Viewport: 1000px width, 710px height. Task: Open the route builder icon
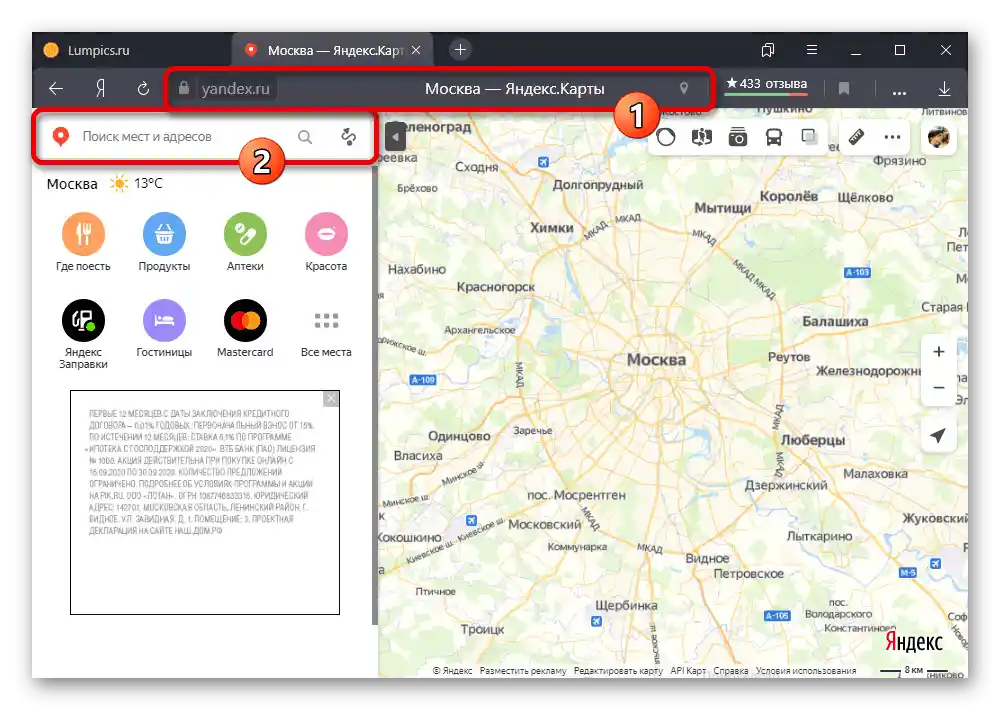tap(348, 137)
